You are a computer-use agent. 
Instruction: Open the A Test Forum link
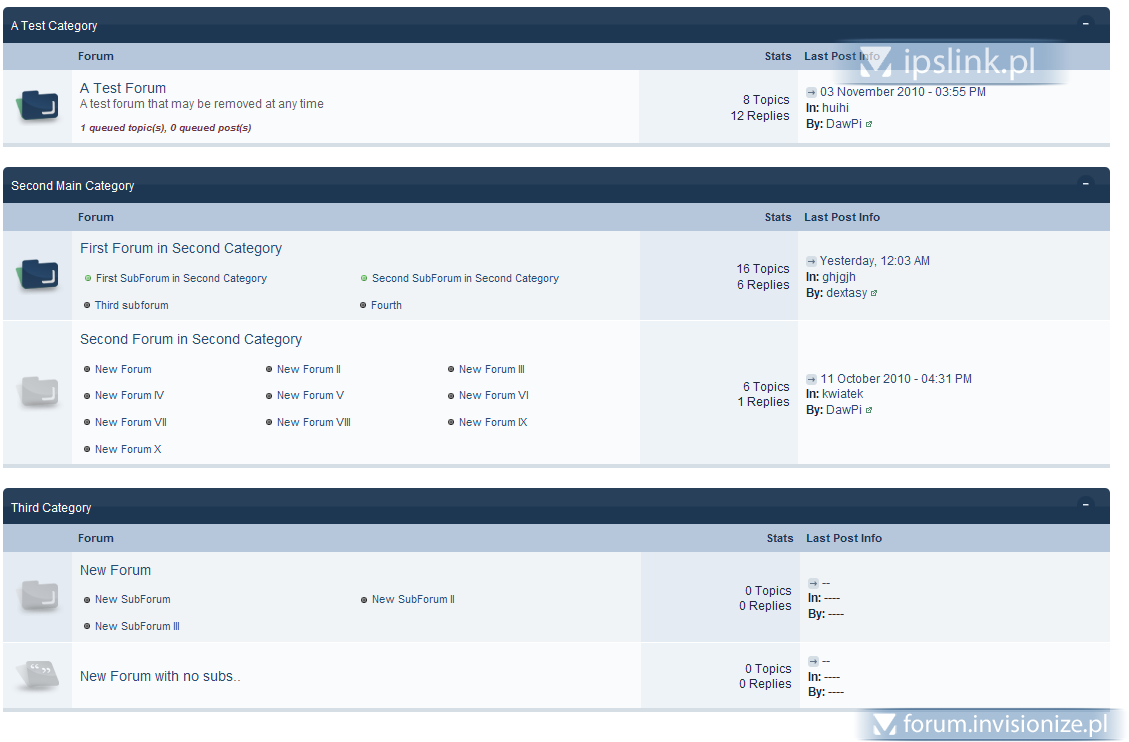pyautogui.click(x=123, y=88)
